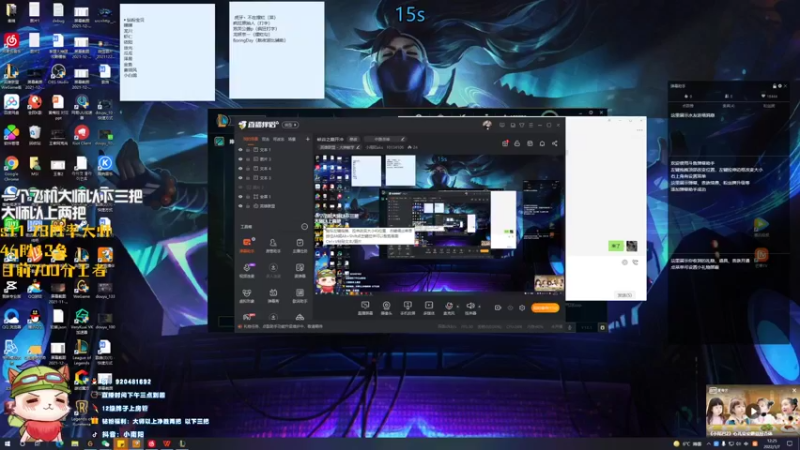Screen dimensions: 800x450
Task: Toggle the eye icon on the third source layer
Action: coord(241,168)
